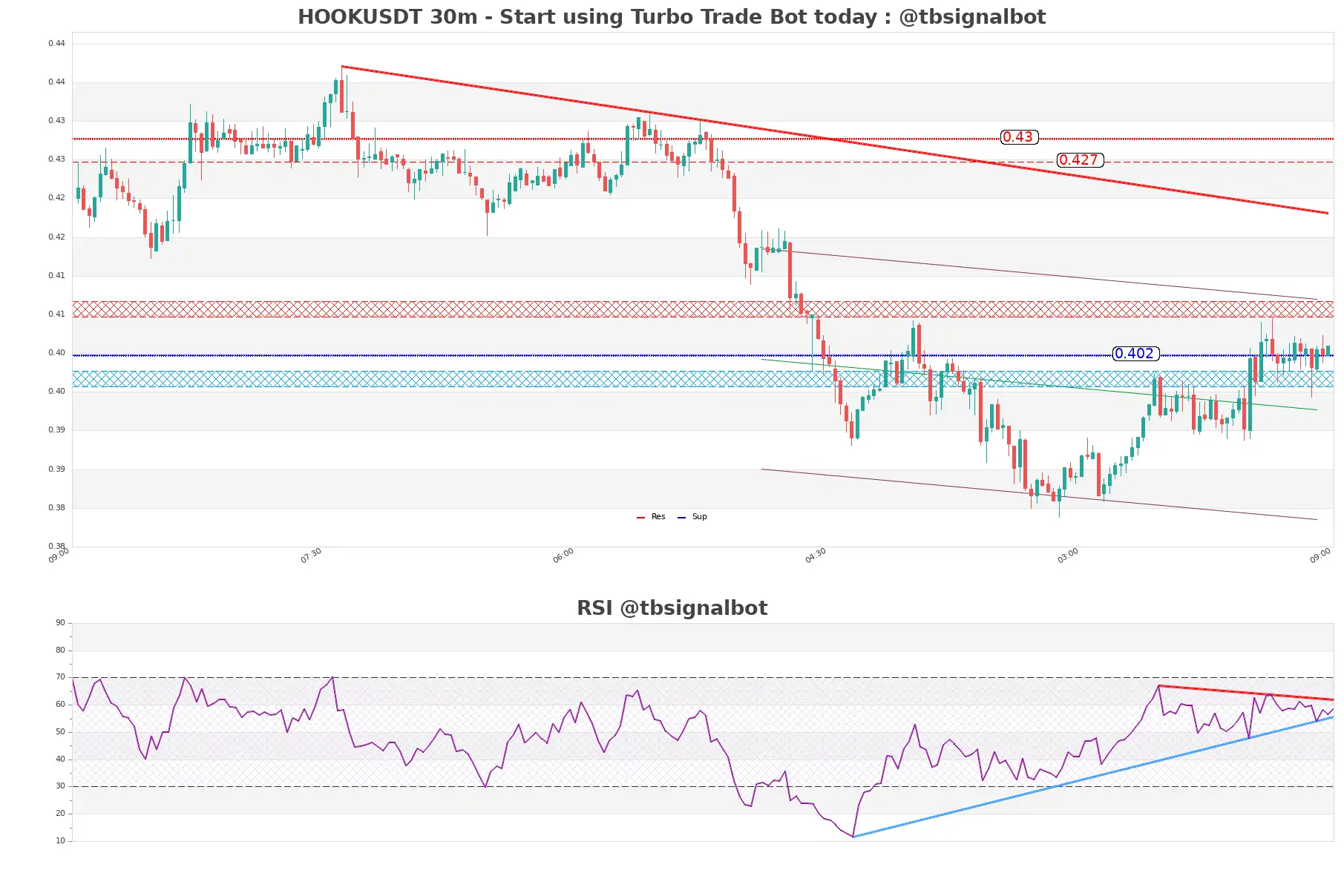
Task: Click the 03:00 time axis label
Action: [x=1068, y=556]
